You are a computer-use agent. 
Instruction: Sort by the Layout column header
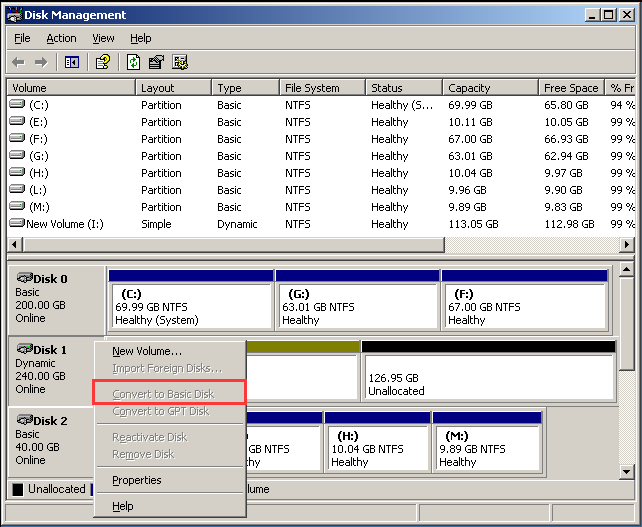(174, 88)
